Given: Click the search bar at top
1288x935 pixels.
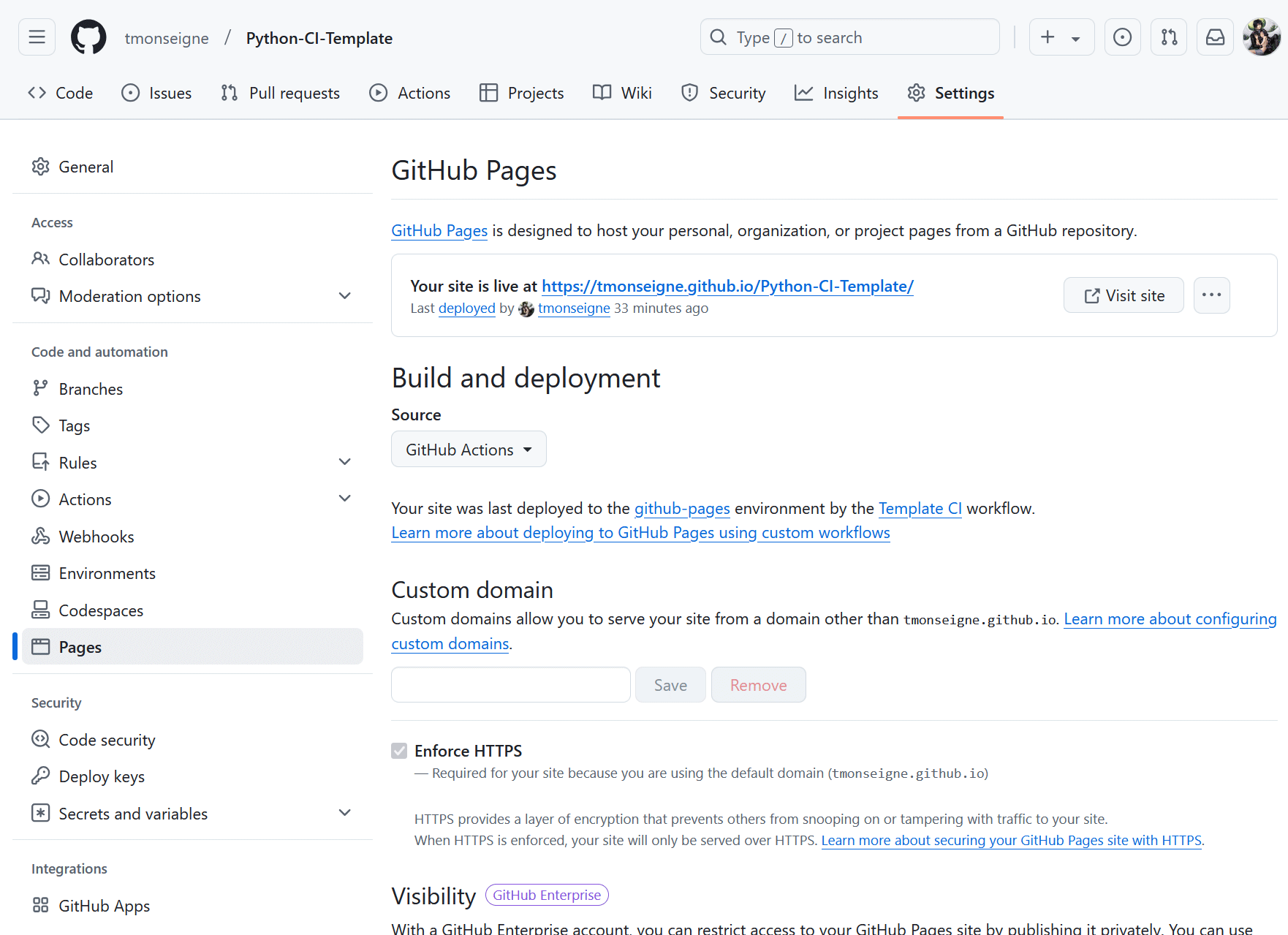Looking at the screenshot, I should click(x=849, y=37).
